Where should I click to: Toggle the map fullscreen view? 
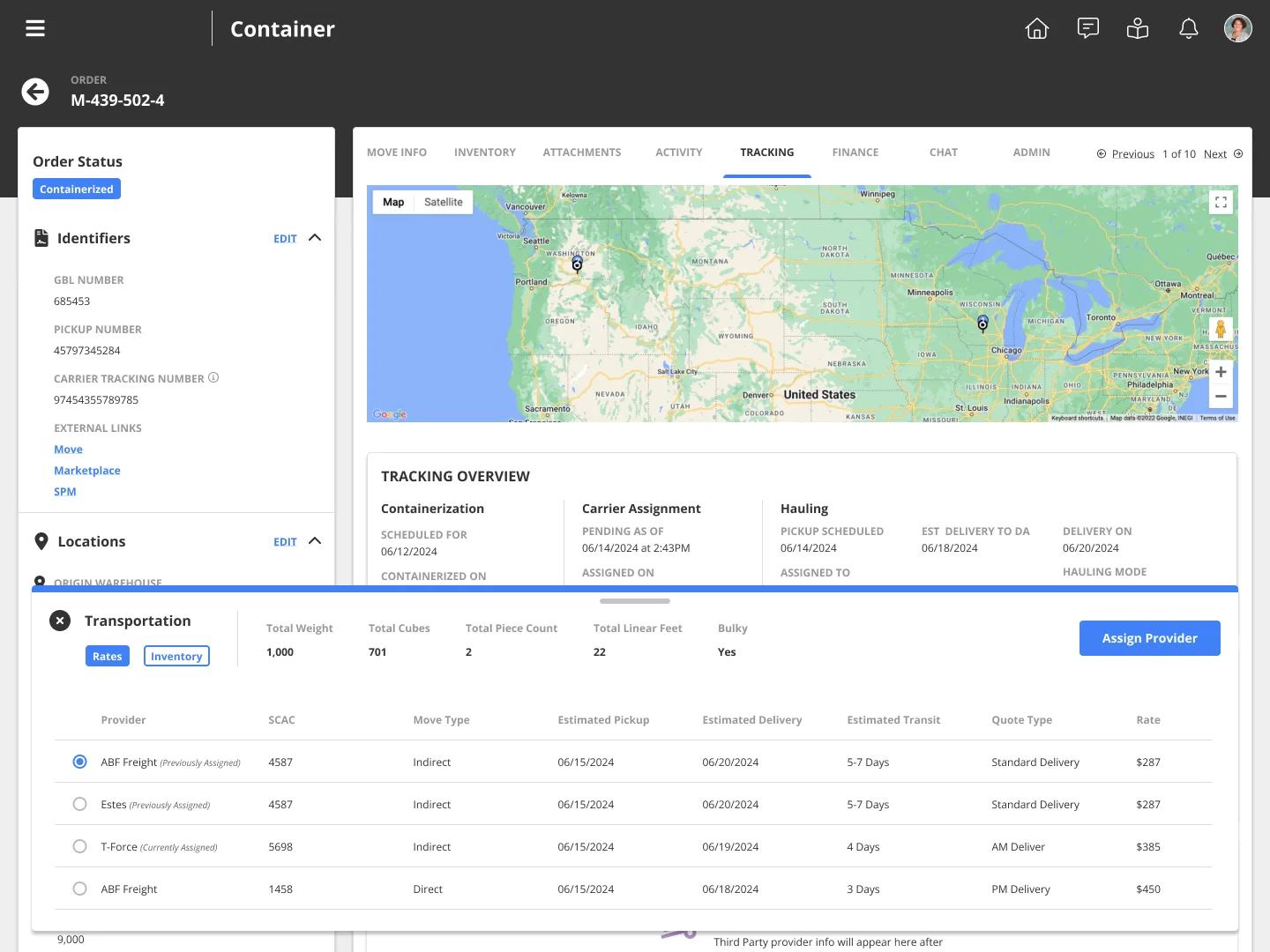(1221, 202)
